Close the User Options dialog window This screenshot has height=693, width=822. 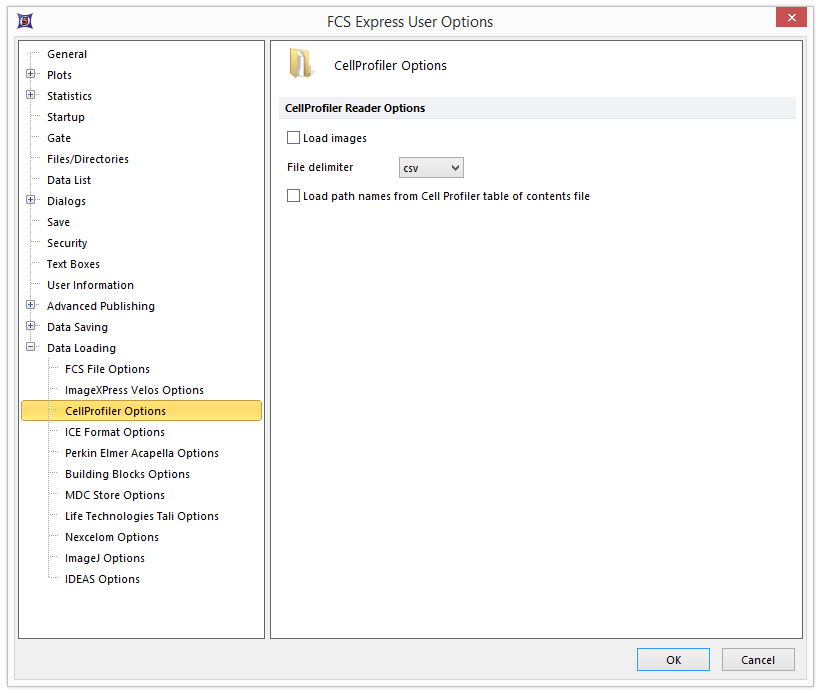[x=792, y=19]
